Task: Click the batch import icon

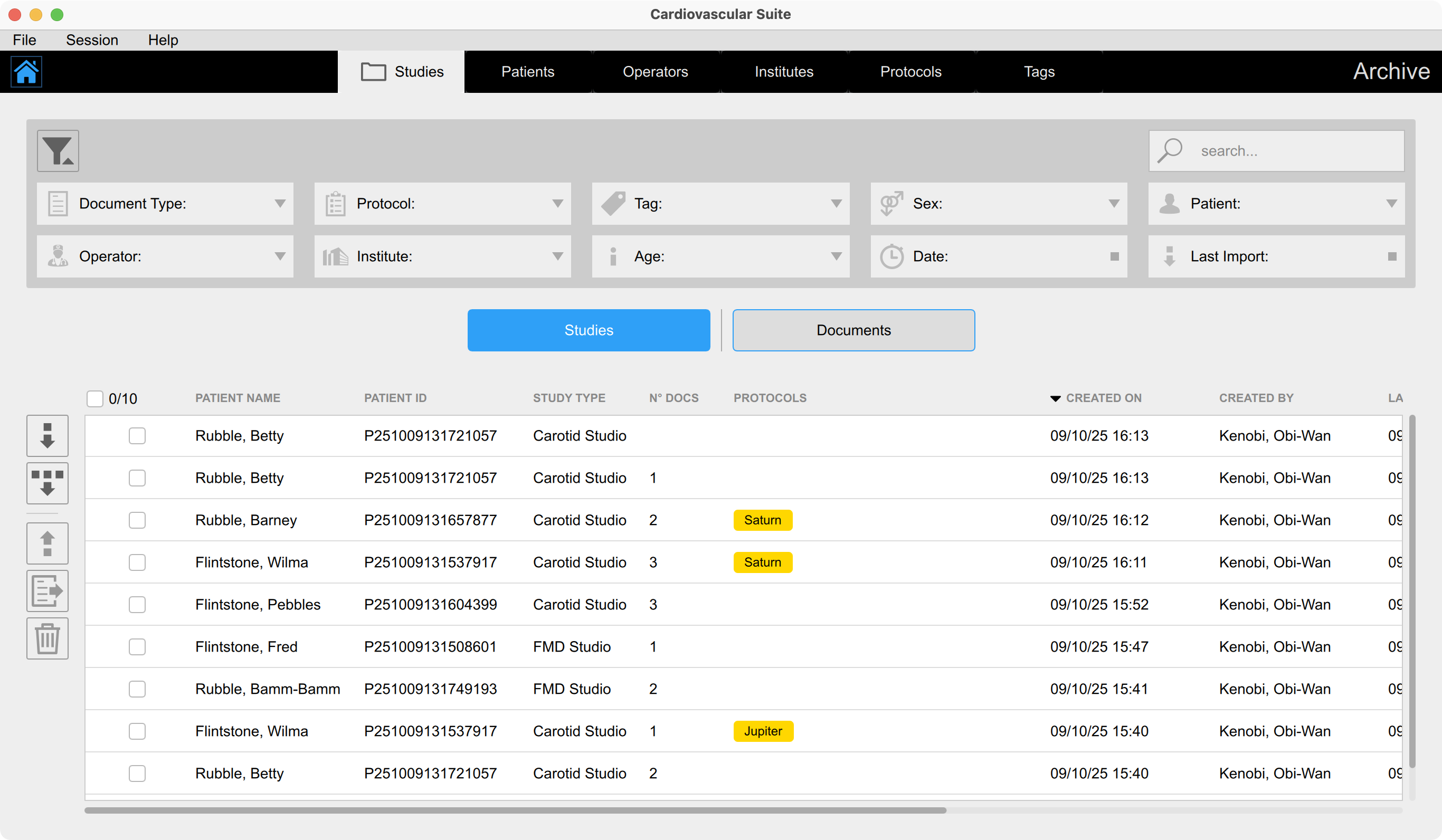Action: (48, 483)
